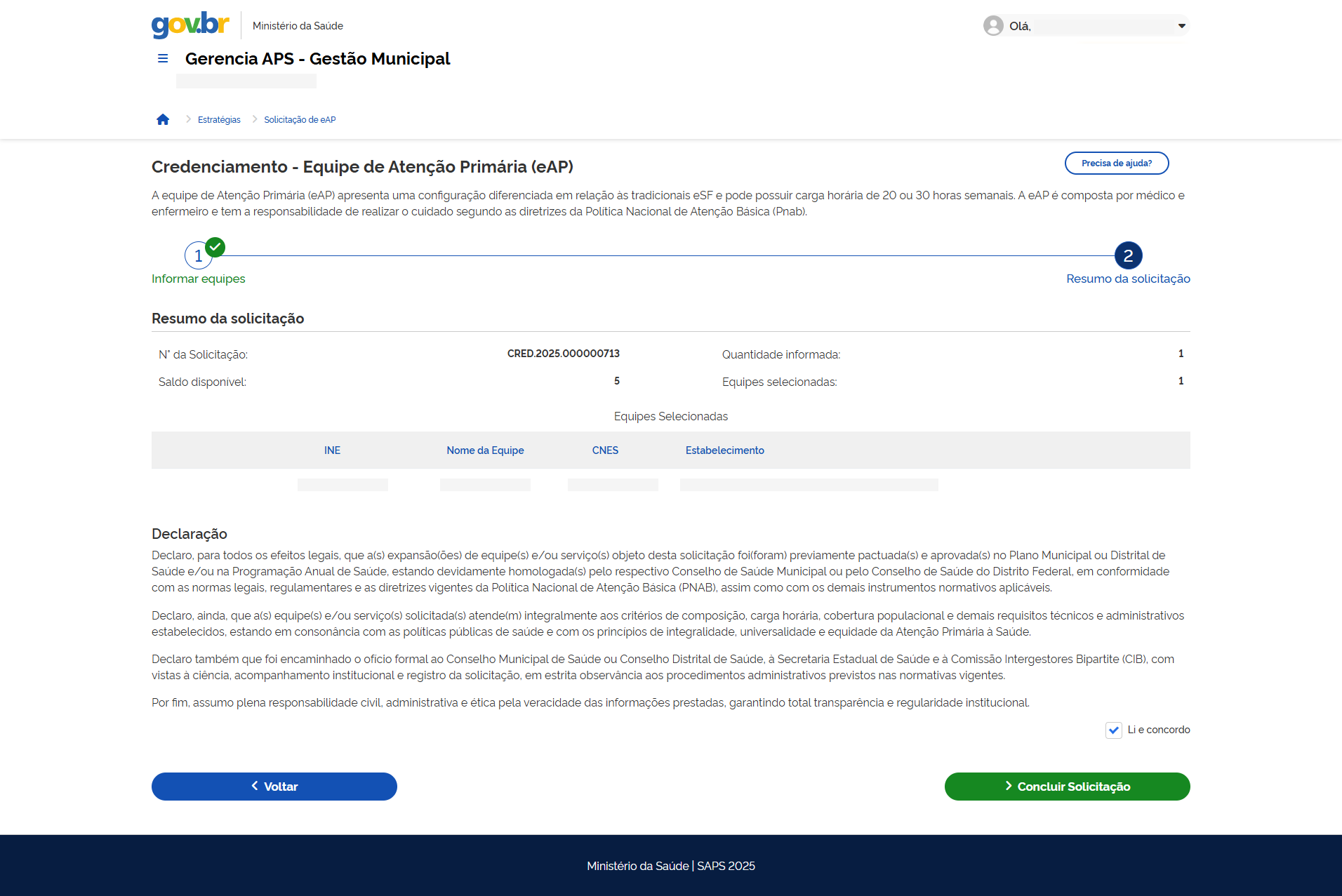Open the Estratégias breadcrumb link
Screen dimensions: 1342x896
tap(219, 120)
